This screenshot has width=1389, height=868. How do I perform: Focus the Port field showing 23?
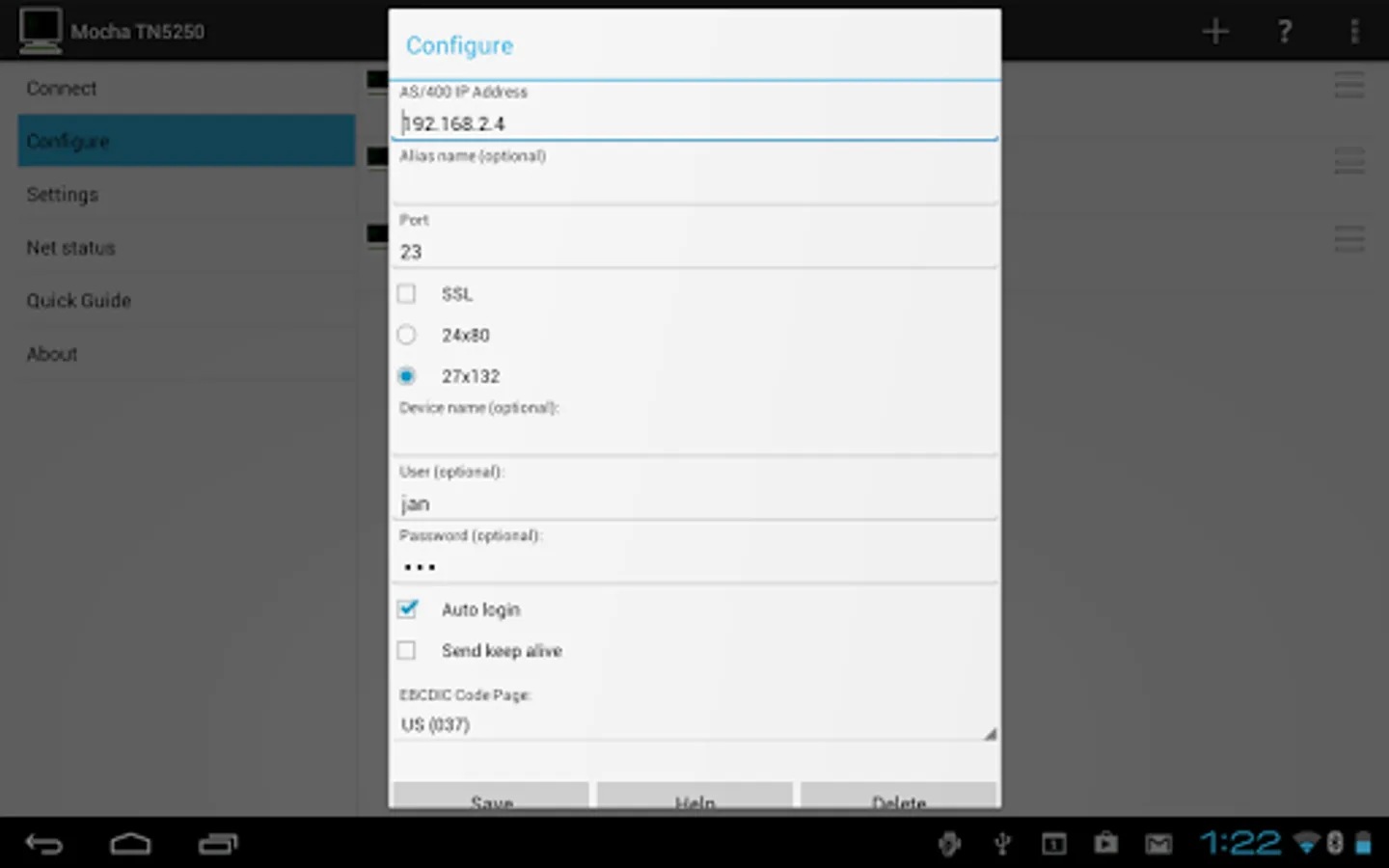pyautogui.click(x=694, y=251)
